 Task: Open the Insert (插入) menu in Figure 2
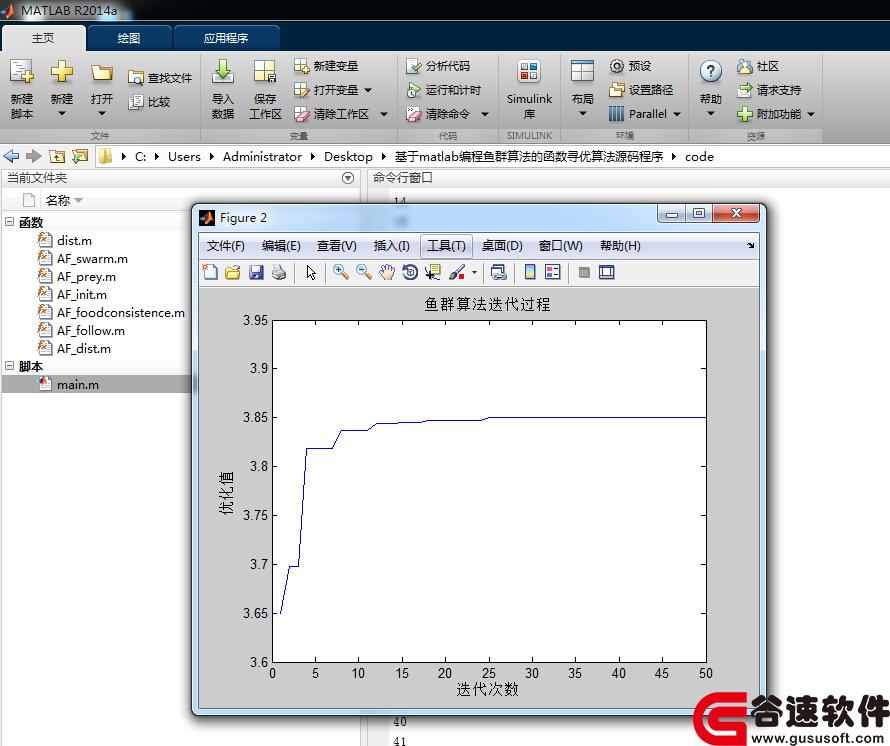pos(392,246)
